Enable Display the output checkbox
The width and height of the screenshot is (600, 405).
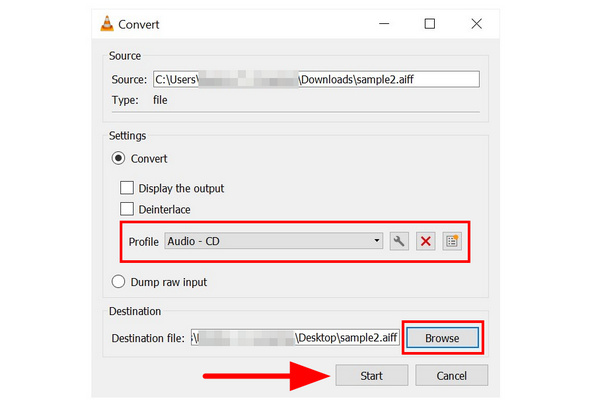tap(127, 188)
